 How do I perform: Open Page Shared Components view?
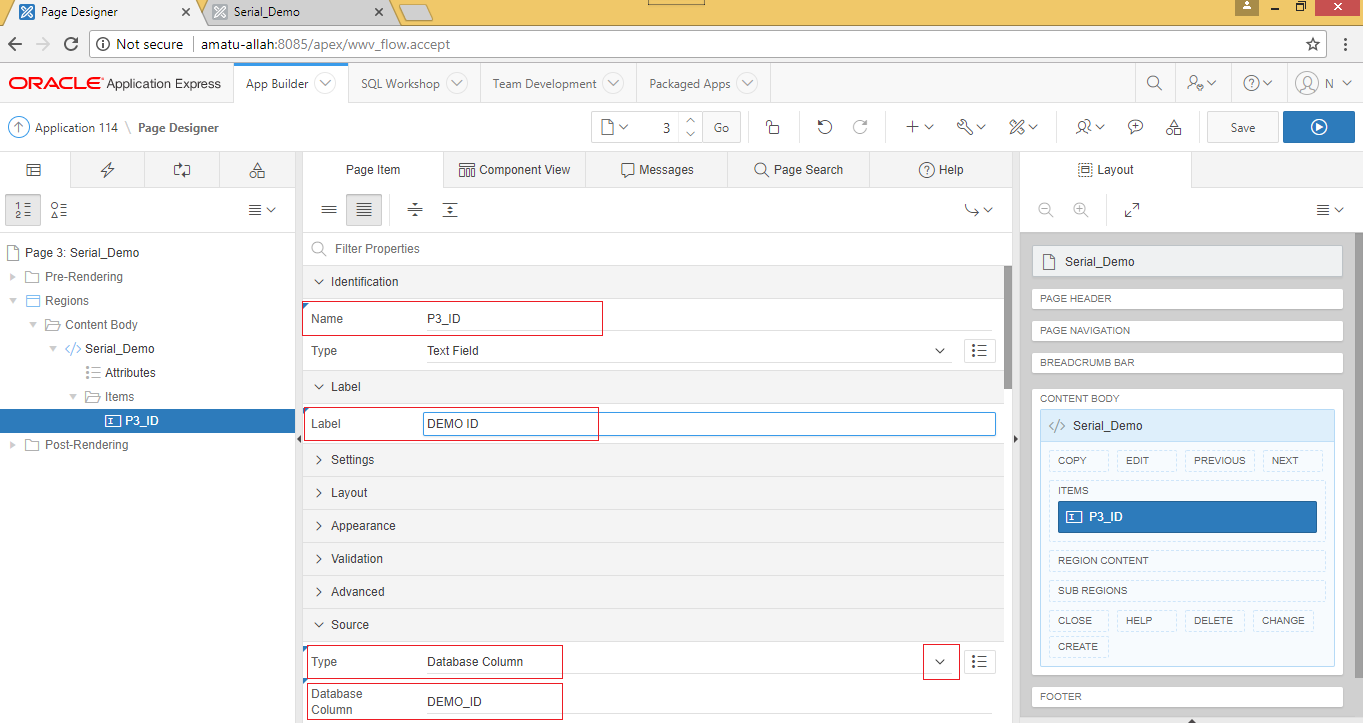tap(257, 169)
